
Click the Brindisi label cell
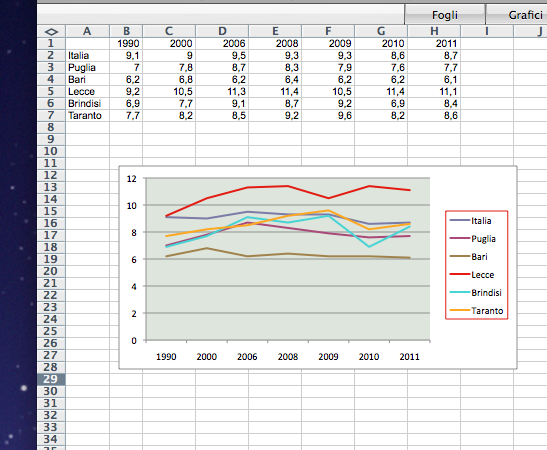point(88,104)
